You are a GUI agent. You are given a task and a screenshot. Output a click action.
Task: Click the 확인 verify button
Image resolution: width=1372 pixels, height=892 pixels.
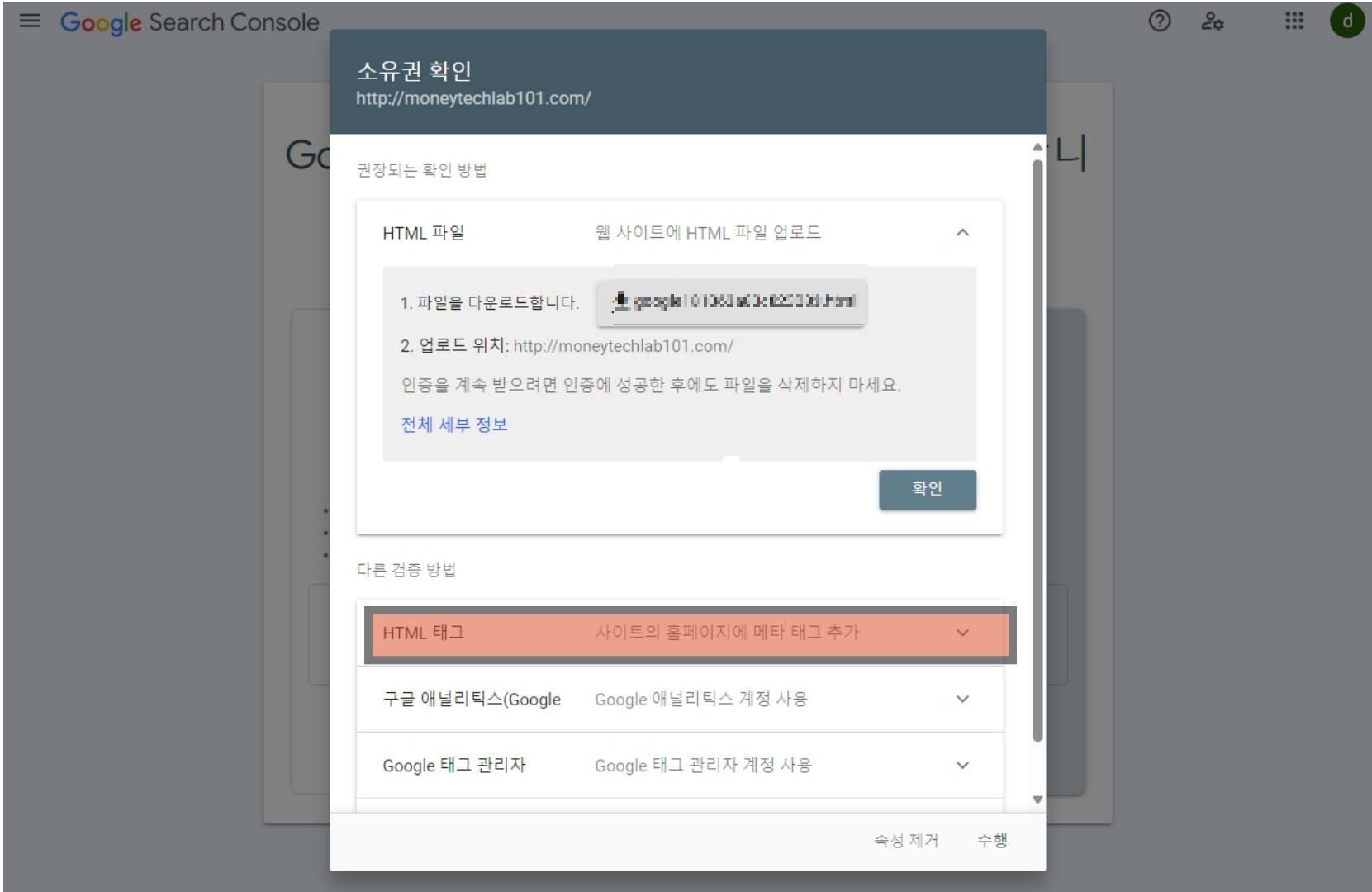point(927,489)
